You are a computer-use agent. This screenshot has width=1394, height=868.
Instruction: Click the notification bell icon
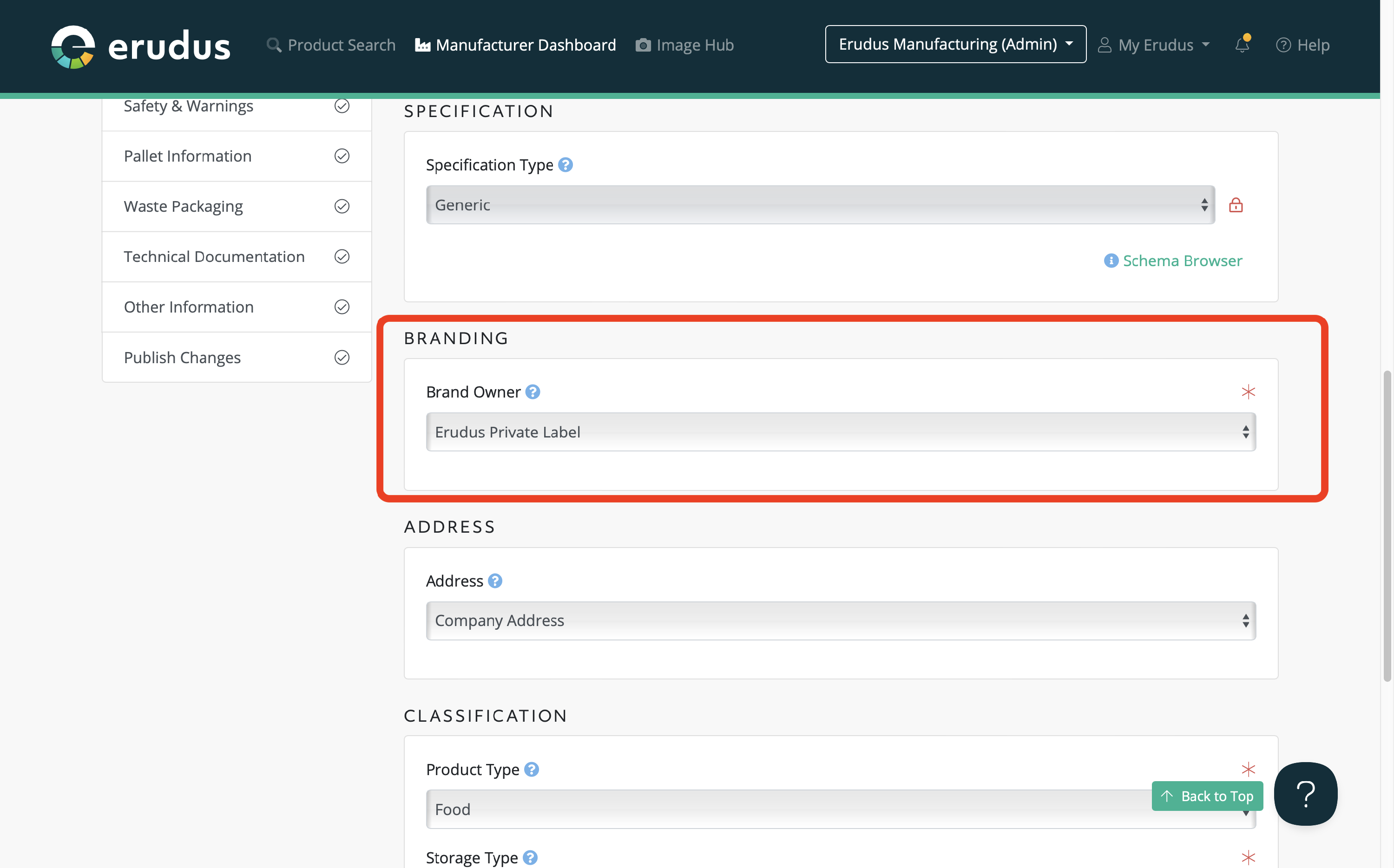pos(1242,45)
